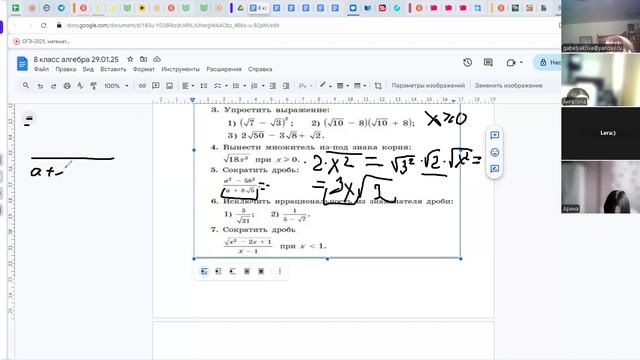Expand numbered list options arrow

[x=263, y=86]
